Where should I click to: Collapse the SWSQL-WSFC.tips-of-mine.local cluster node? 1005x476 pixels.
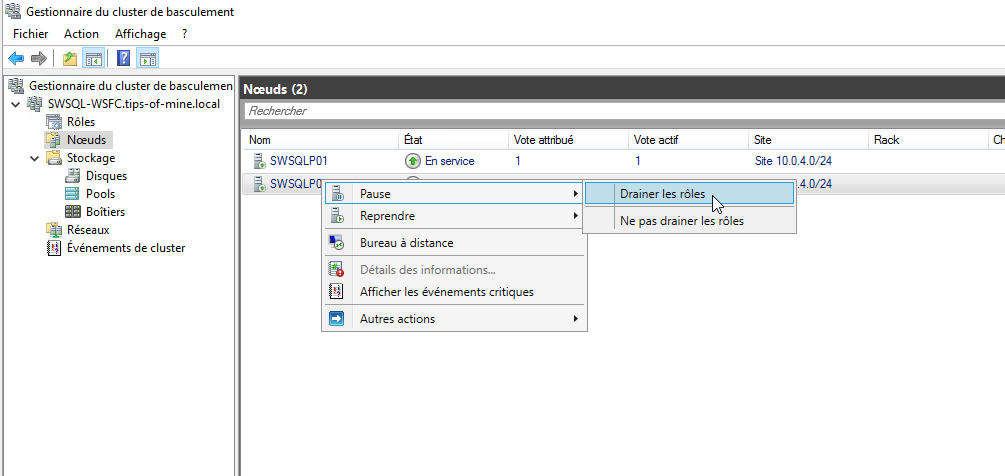click(15, 104)
